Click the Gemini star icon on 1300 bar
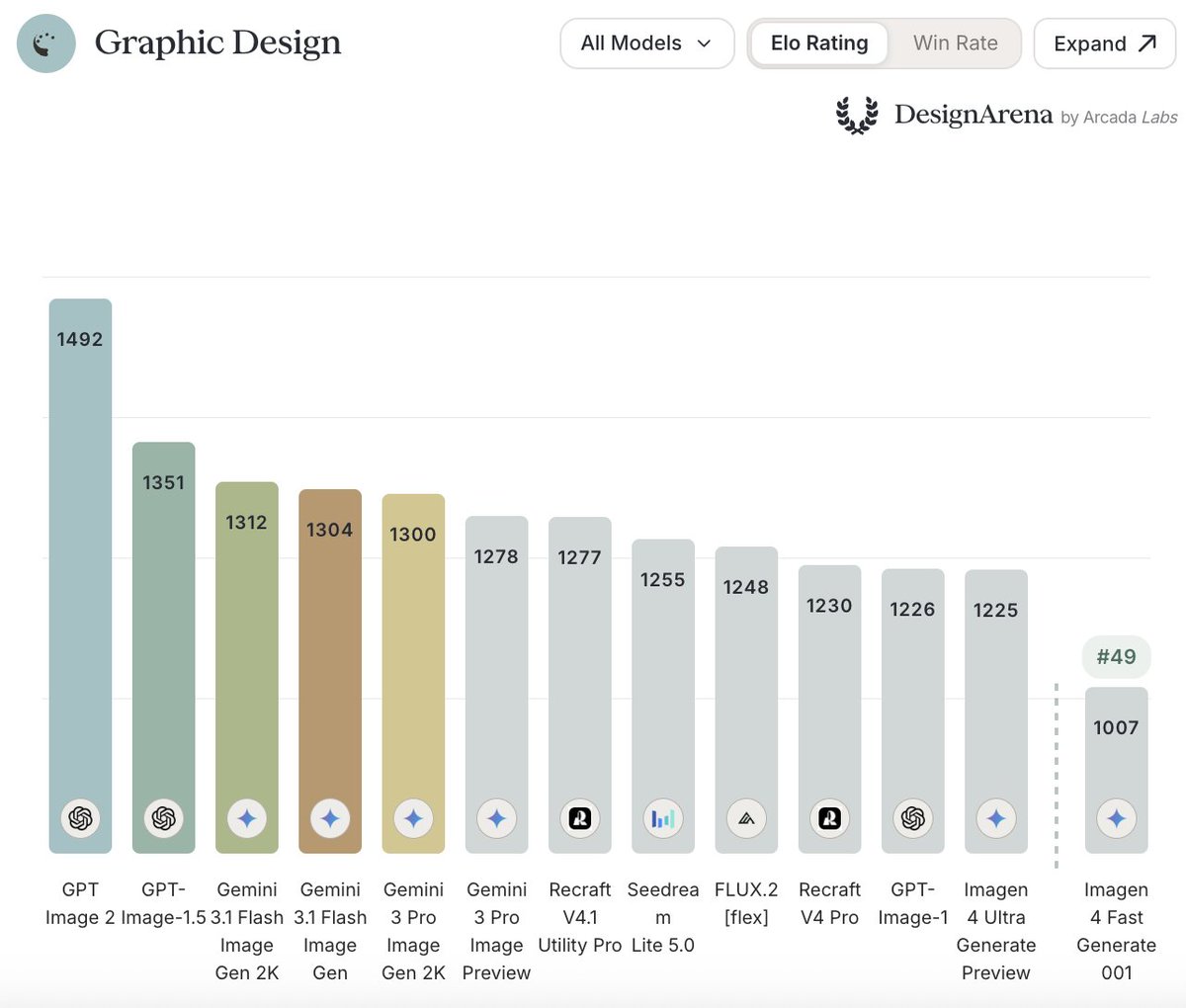Screen dimensions: 1186x1008 413,818
